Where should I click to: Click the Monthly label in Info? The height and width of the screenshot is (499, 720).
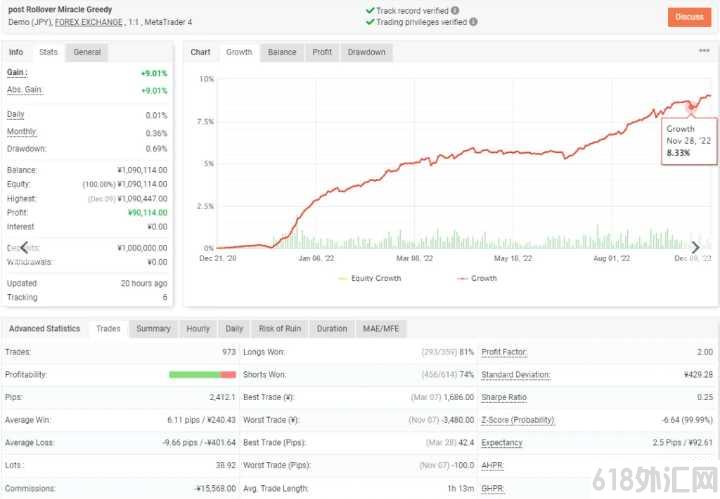[x=22, y=132]
